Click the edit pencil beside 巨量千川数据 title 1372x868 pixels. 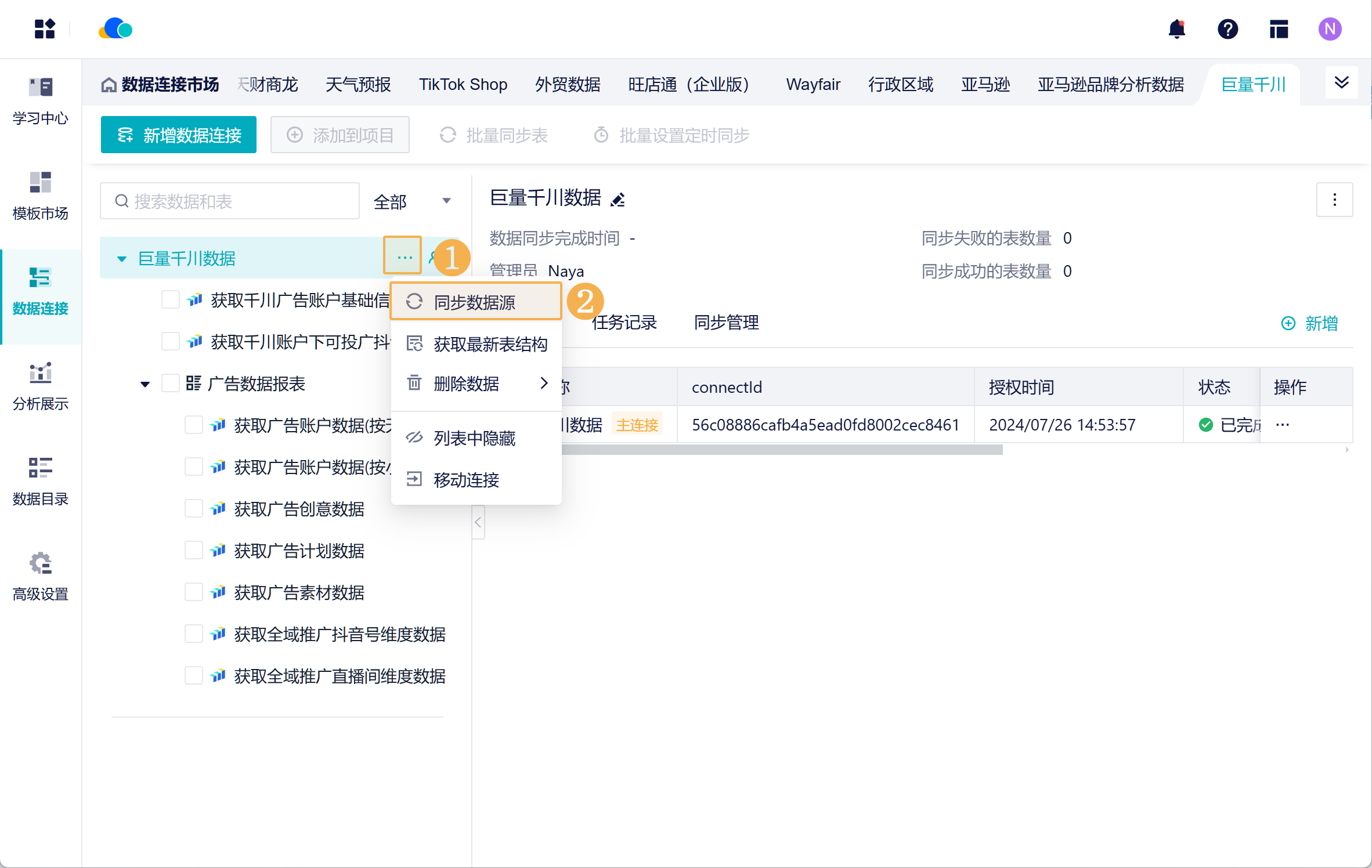(618, 200)
